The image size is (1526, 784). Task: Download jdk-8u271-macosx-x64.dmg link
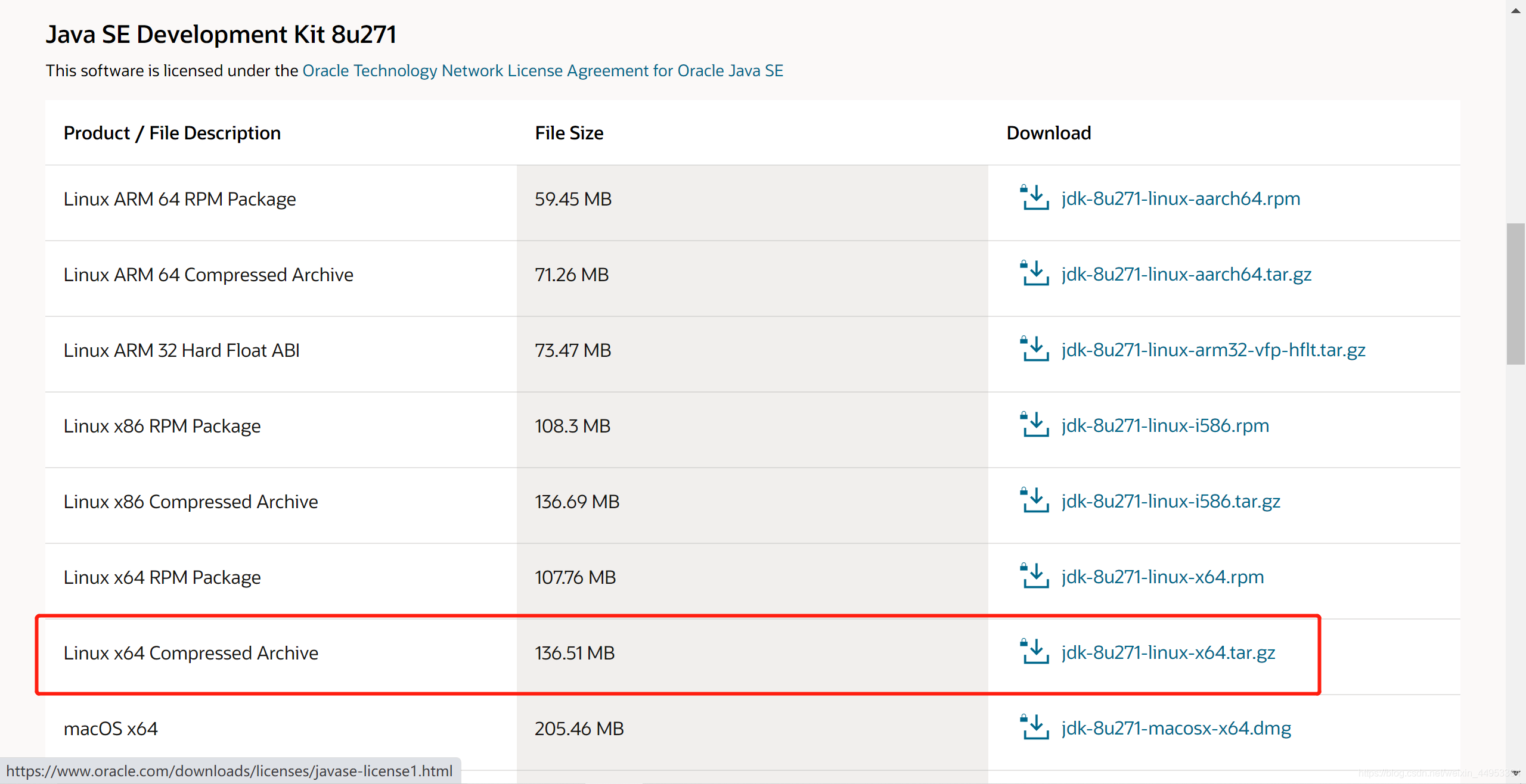coord(1176,728)
